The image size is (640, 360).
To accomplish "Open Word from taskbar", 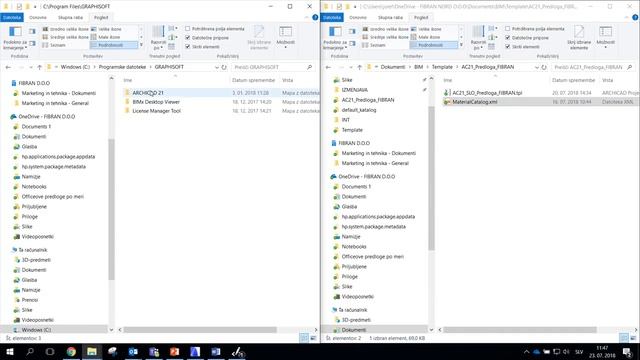I will click(216, 351).
